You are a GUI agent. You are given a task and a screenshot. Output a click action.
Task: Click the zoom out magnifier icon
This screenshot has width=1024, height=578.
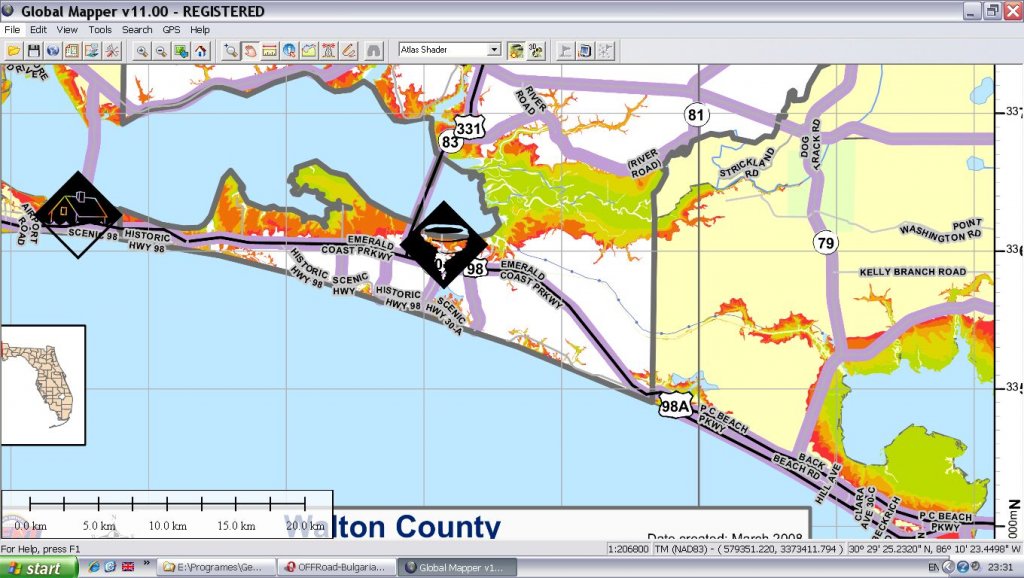(161, 50)
